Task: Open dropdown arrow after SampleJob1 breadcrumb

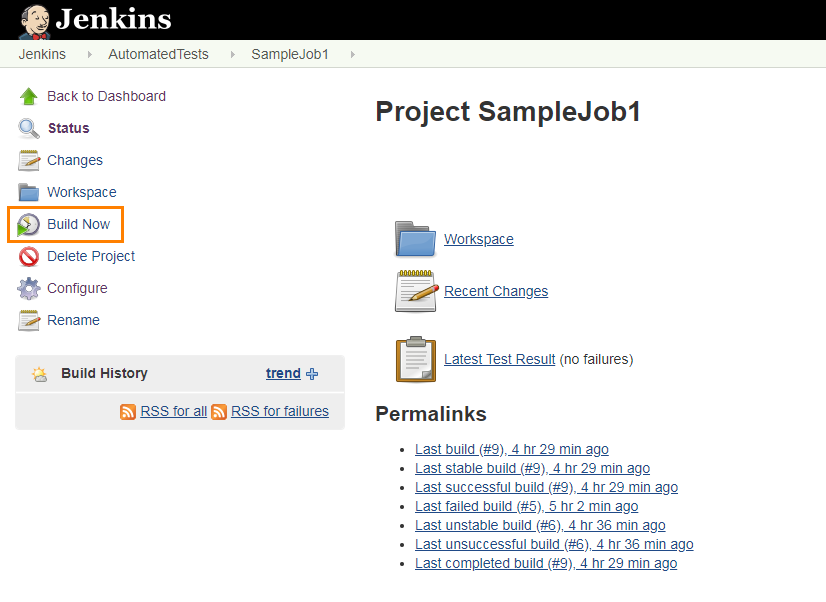Action: point(352,54)
